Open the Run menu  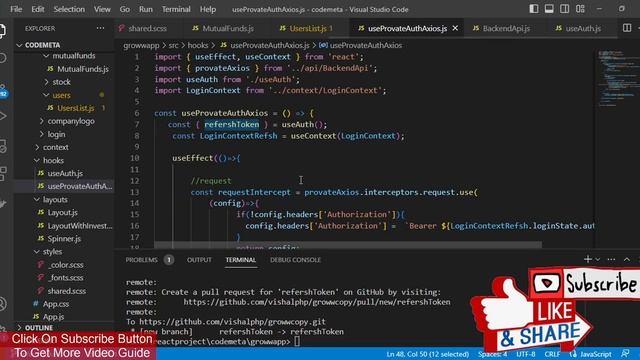(x=146, y=9)
